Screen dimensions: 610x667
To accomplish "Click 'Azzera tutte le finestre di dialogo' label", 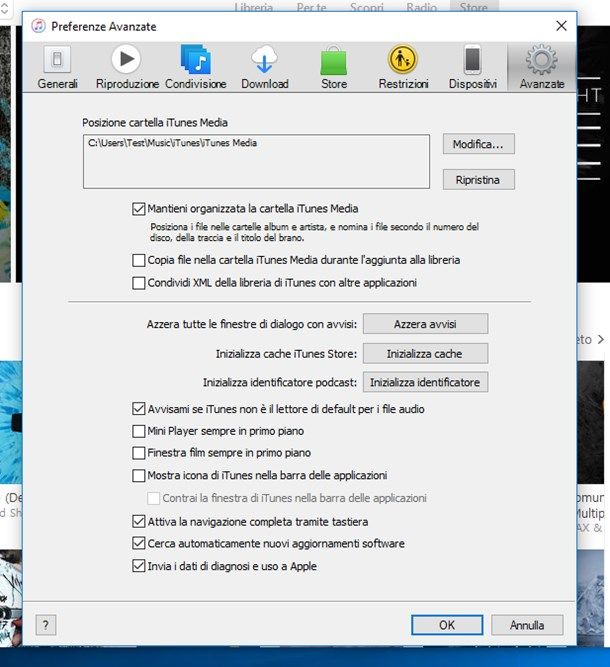I will click(x=252, y=324).
